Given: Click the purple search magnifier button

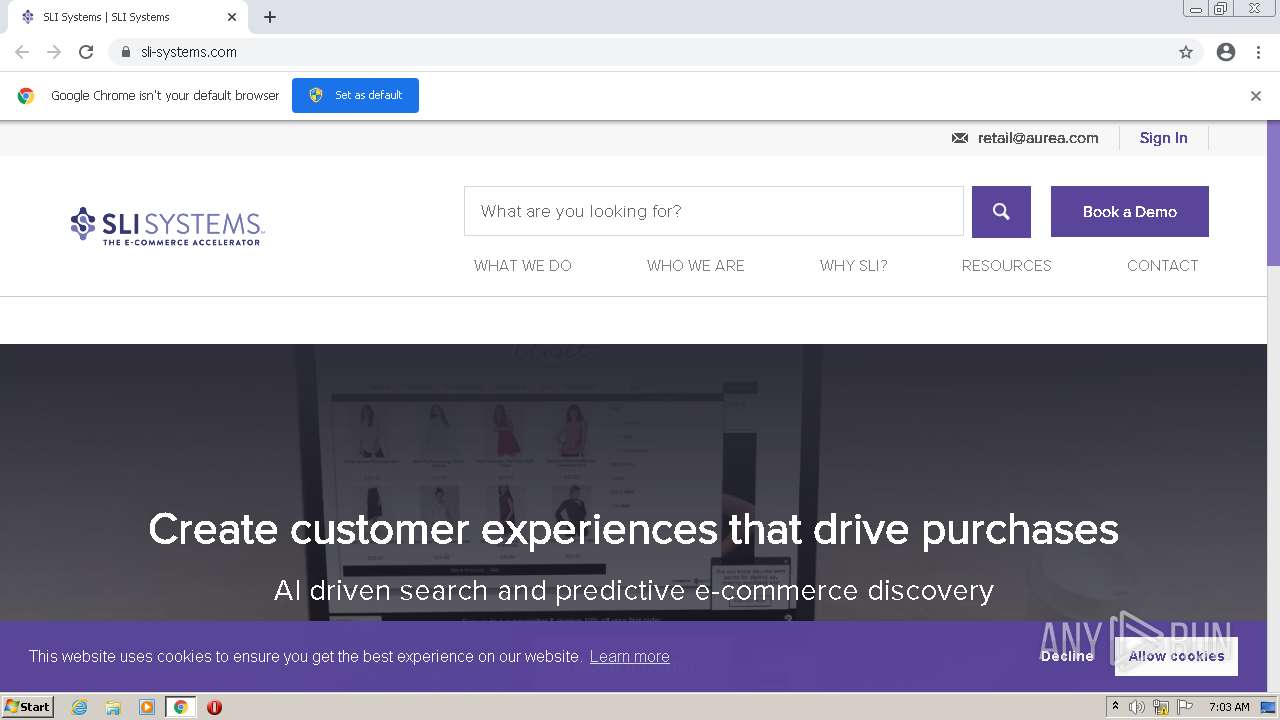Looking at the screenshot, I should pos(1001,211).
